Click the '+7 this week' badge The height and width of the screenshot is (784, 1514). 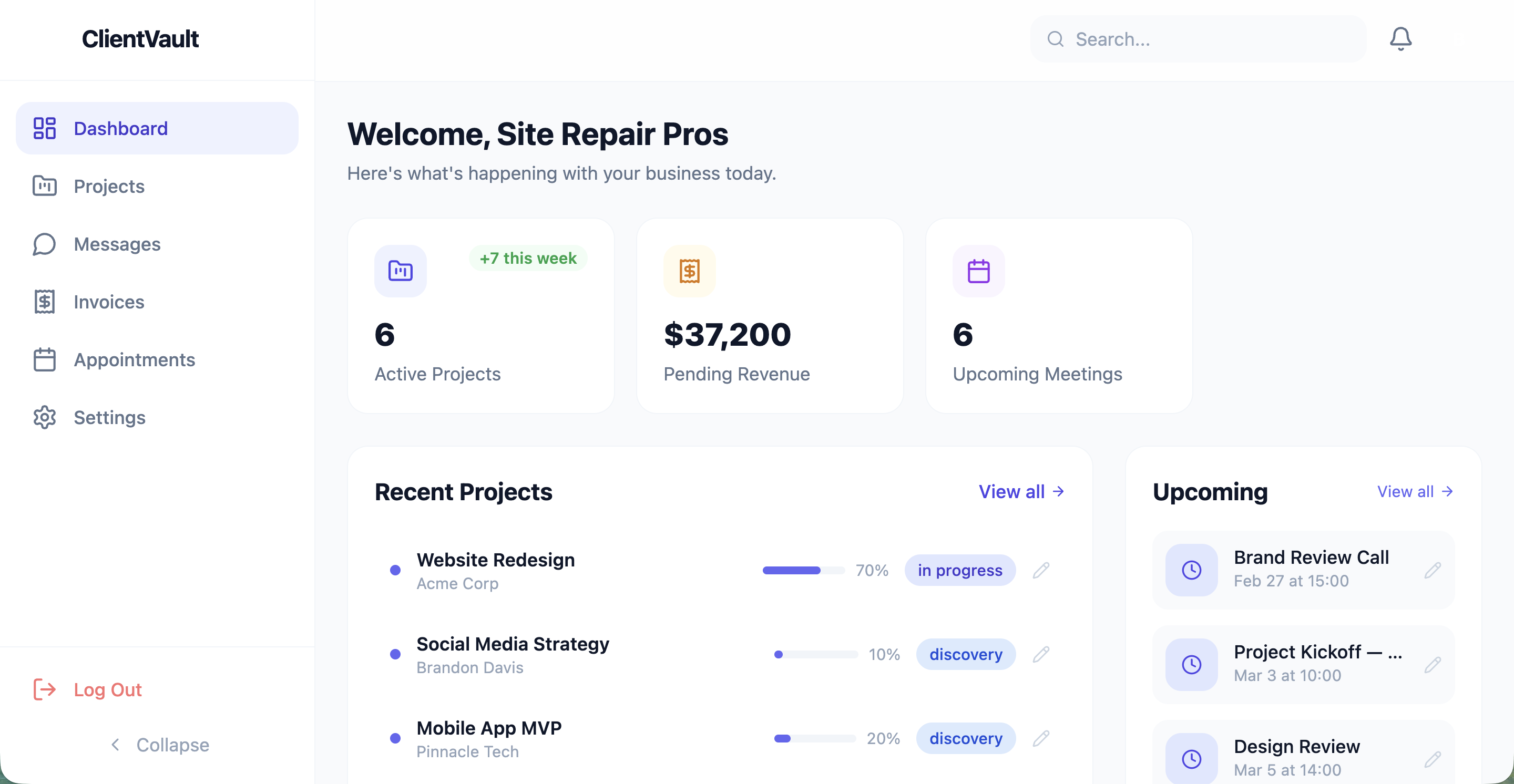click(x=528, y=258)
